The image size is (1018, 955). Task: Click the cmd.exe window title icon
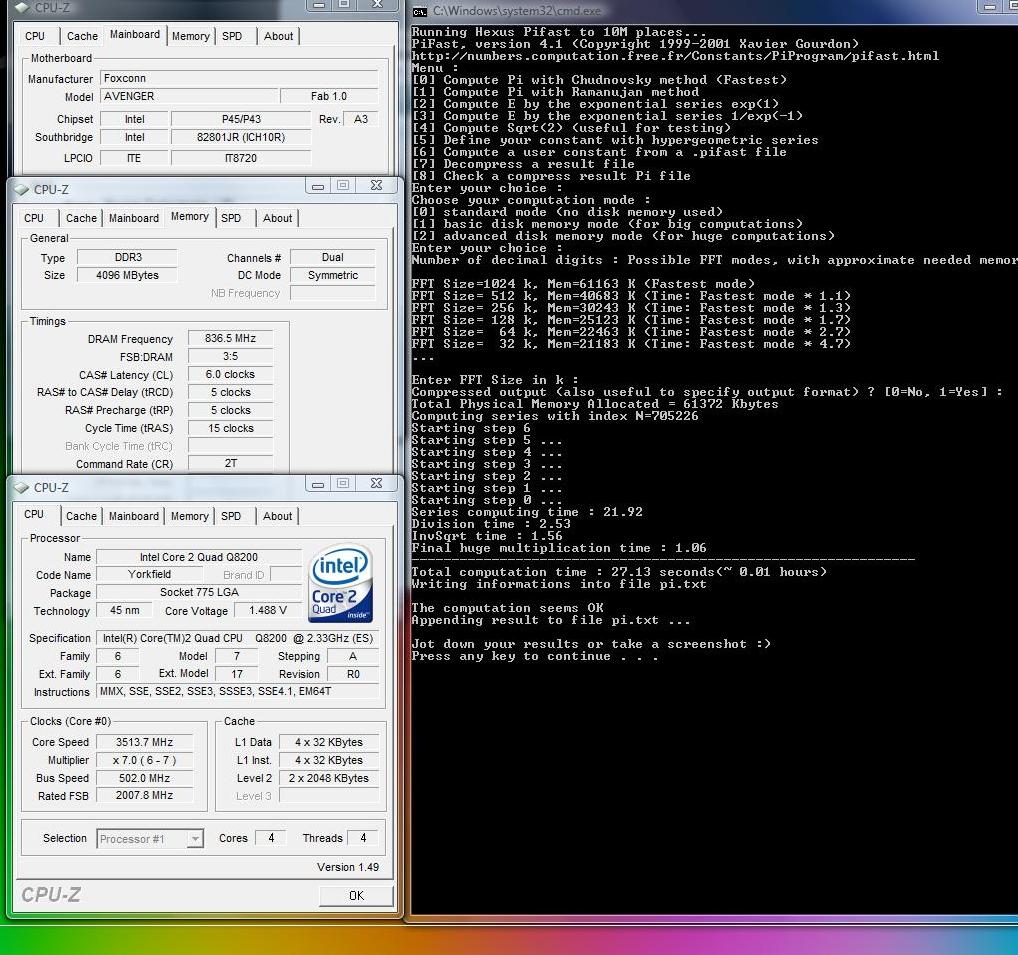point(420,11)
